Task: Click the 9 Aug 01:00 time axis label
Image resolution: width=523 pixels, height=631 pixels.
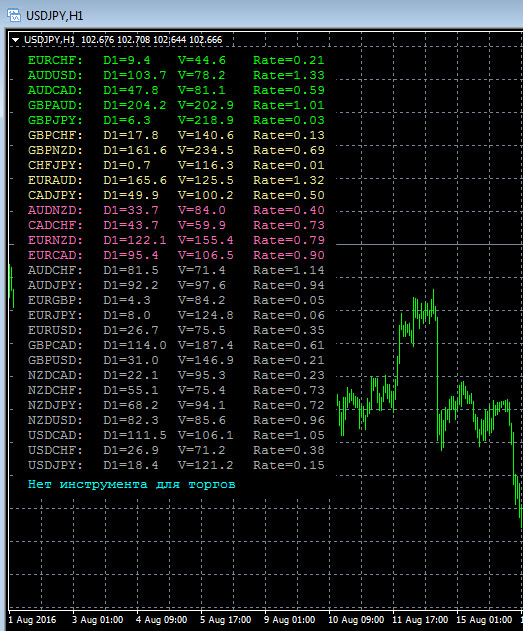Action: pos(290,620)
